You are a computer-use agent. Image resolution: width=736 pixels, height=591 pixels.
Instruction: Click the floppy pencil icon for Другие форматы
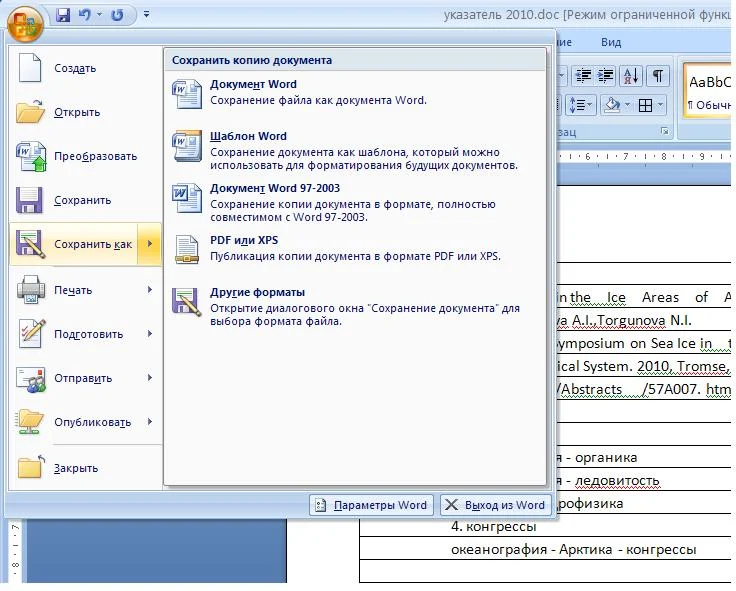coord(187,301)
